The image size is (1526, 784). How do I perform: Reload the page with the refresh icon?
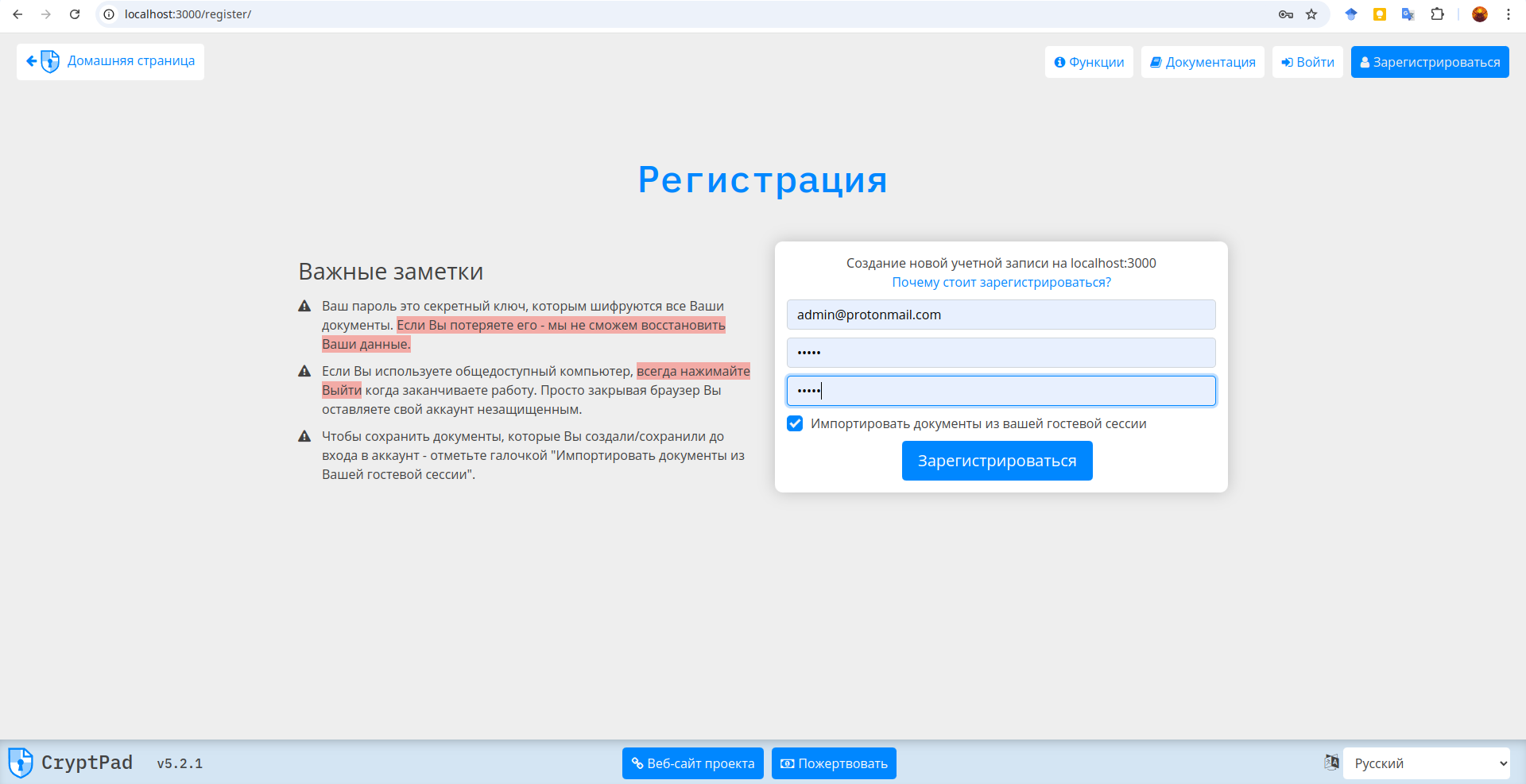pos(74,14)
